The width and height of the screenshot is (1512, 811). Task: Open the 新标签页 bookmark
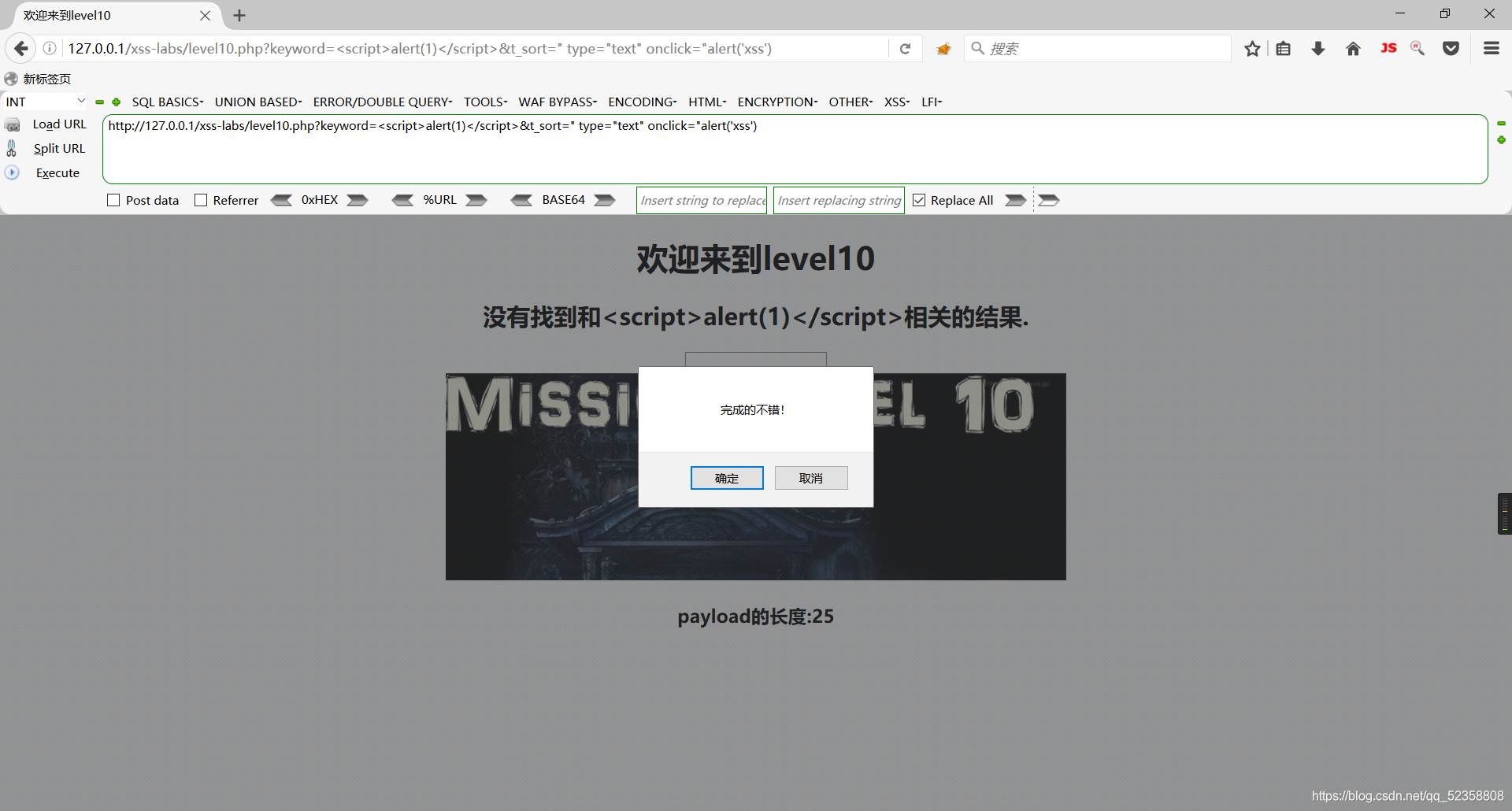click(38, 79)
